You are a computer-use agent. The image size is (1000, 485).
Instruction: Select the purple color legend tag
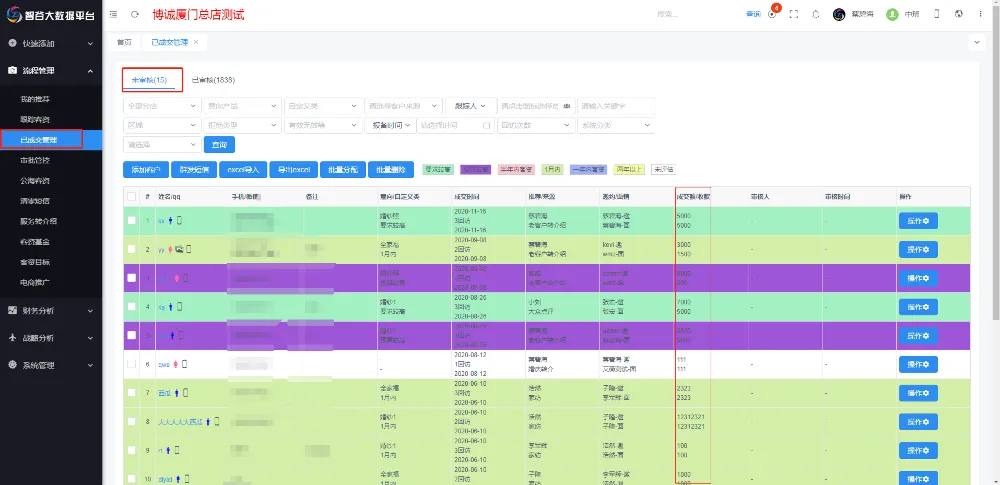coord(475,170)
